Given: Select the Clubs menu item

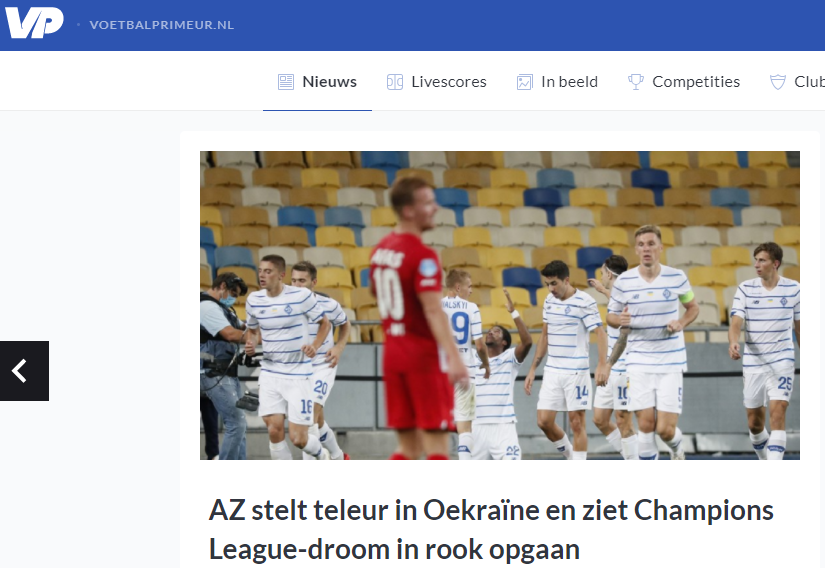Looking at the screenshot, I should click(809, 82).
